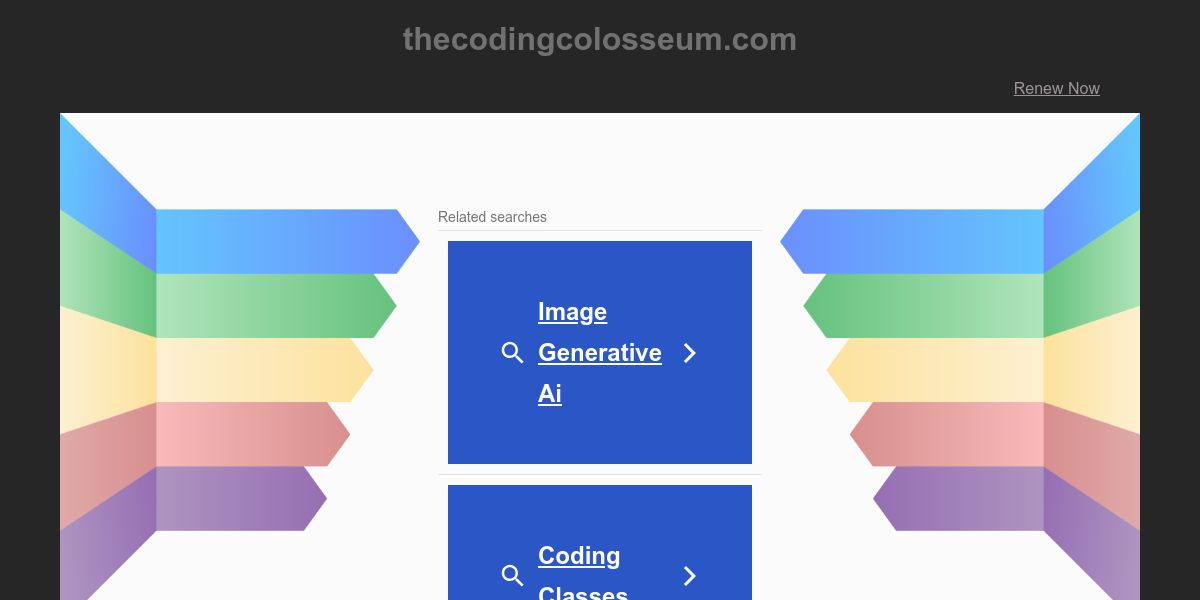Click the blue arrow banner on the left
The image size is (1200, 600).
click(280, 241)
